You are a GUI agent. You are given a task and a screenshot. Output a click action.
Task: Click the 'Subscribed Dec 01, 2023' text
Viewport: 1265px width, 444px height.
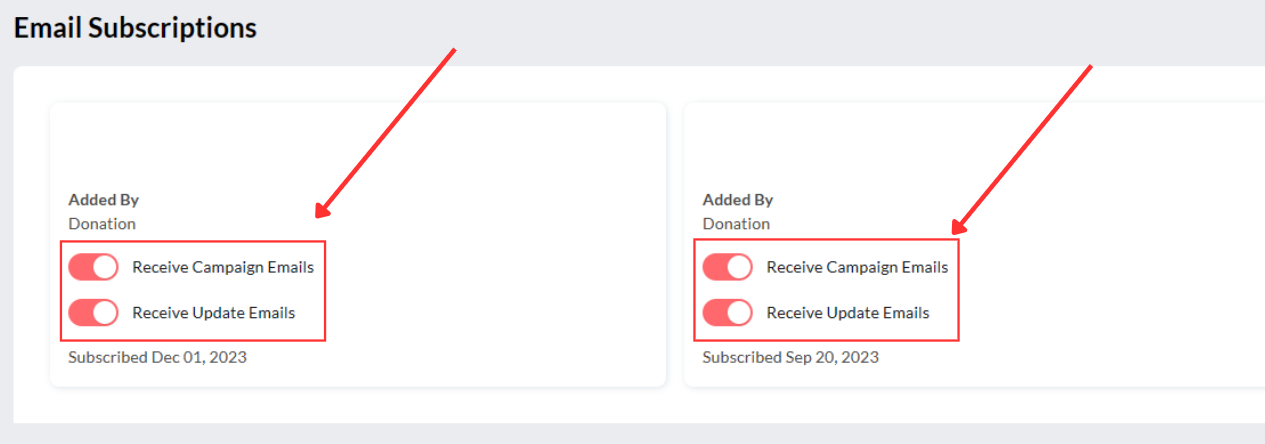coord(157,357)
